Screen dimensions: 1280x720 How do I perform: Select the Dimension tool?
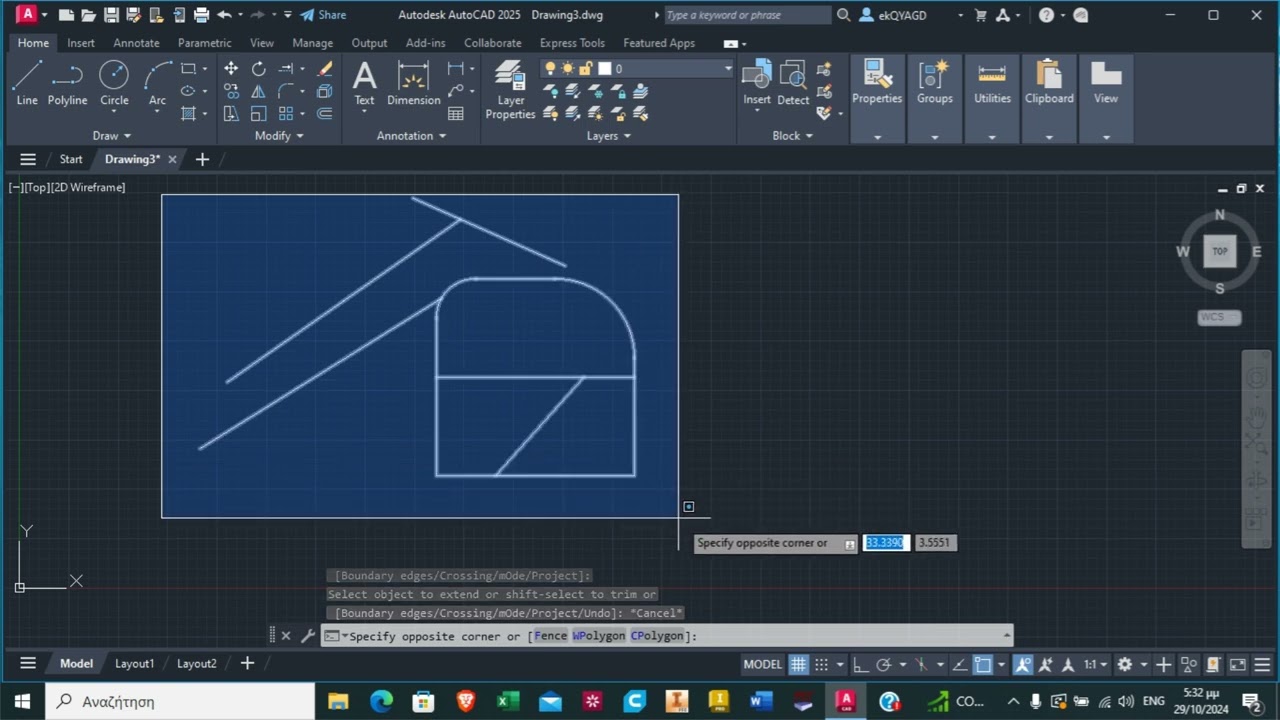coord(413,82)
